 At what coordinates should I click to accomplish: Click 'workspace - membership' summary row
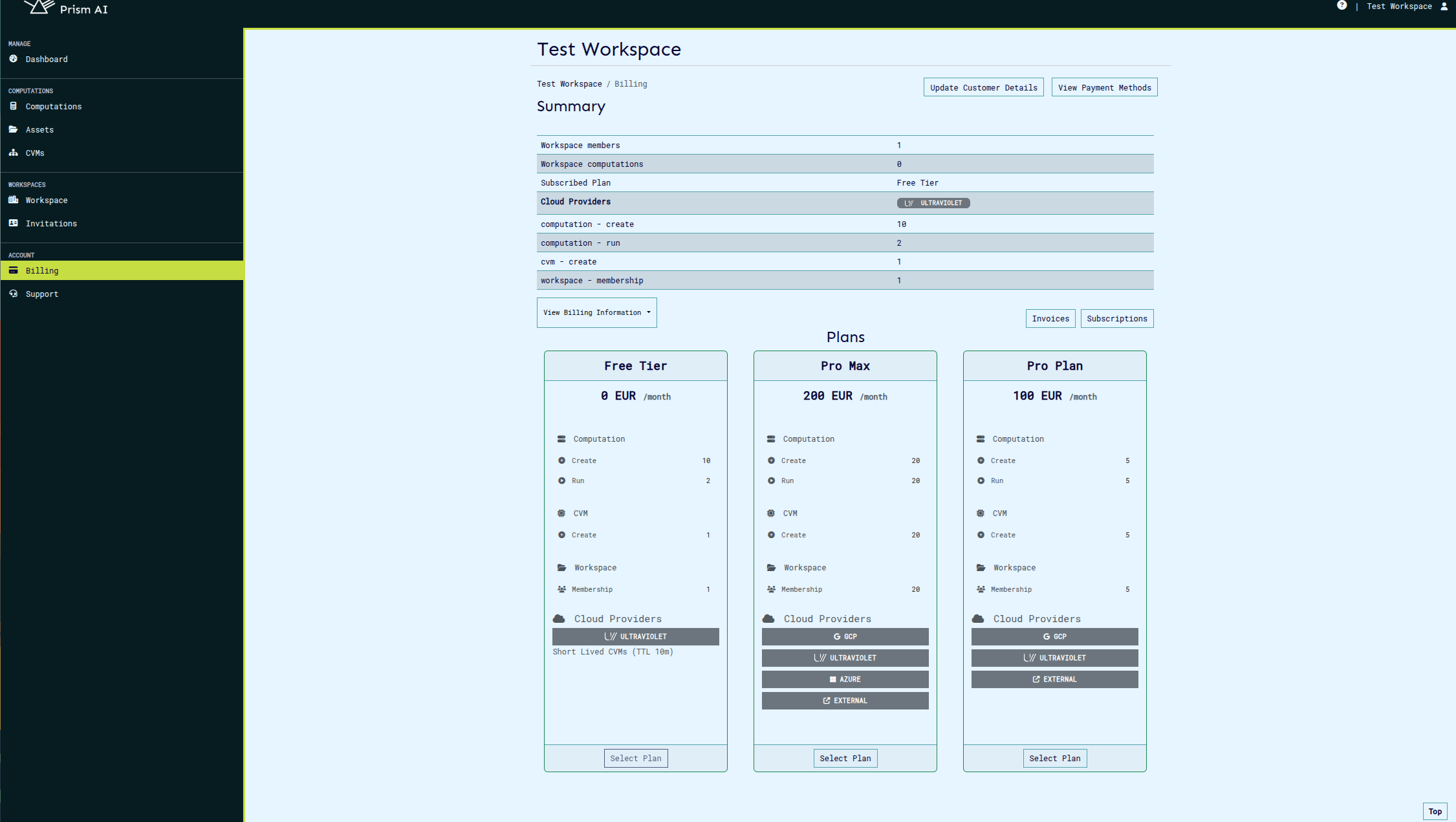tap(845, 281)
